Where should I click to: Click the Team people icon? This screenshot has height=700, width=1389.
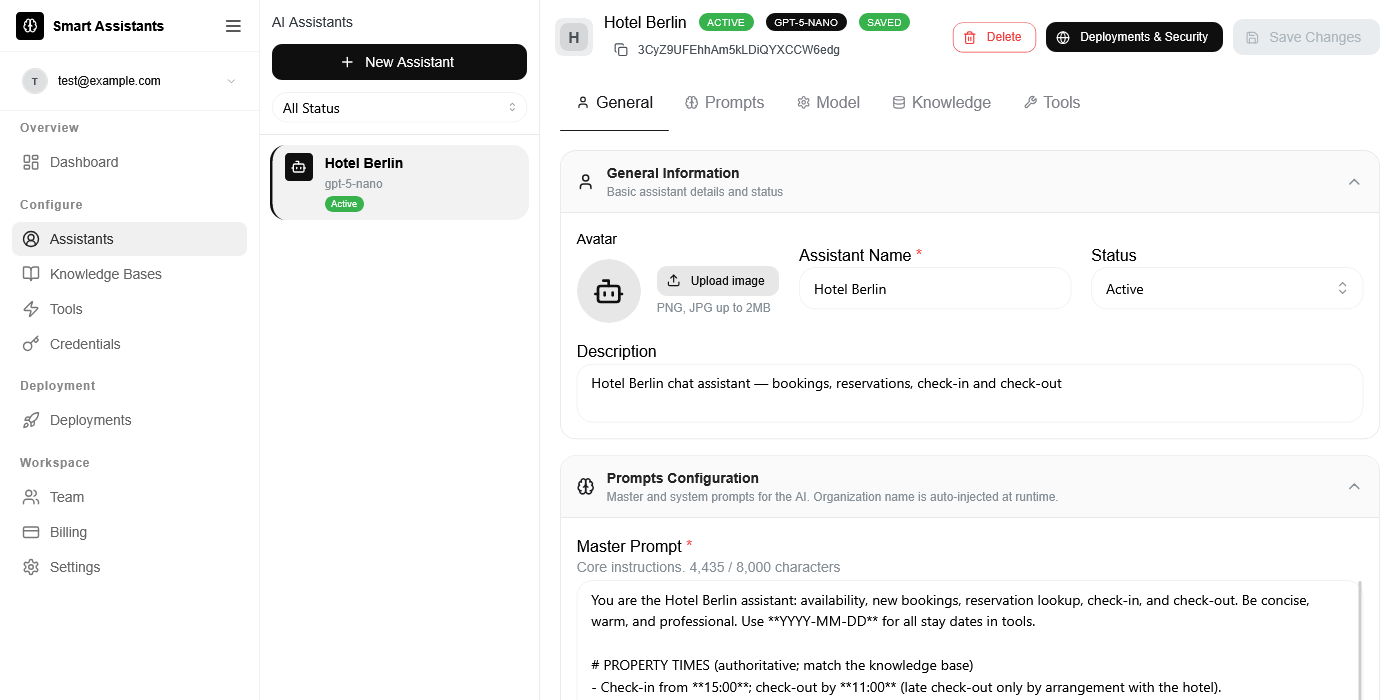coord(31,497)
